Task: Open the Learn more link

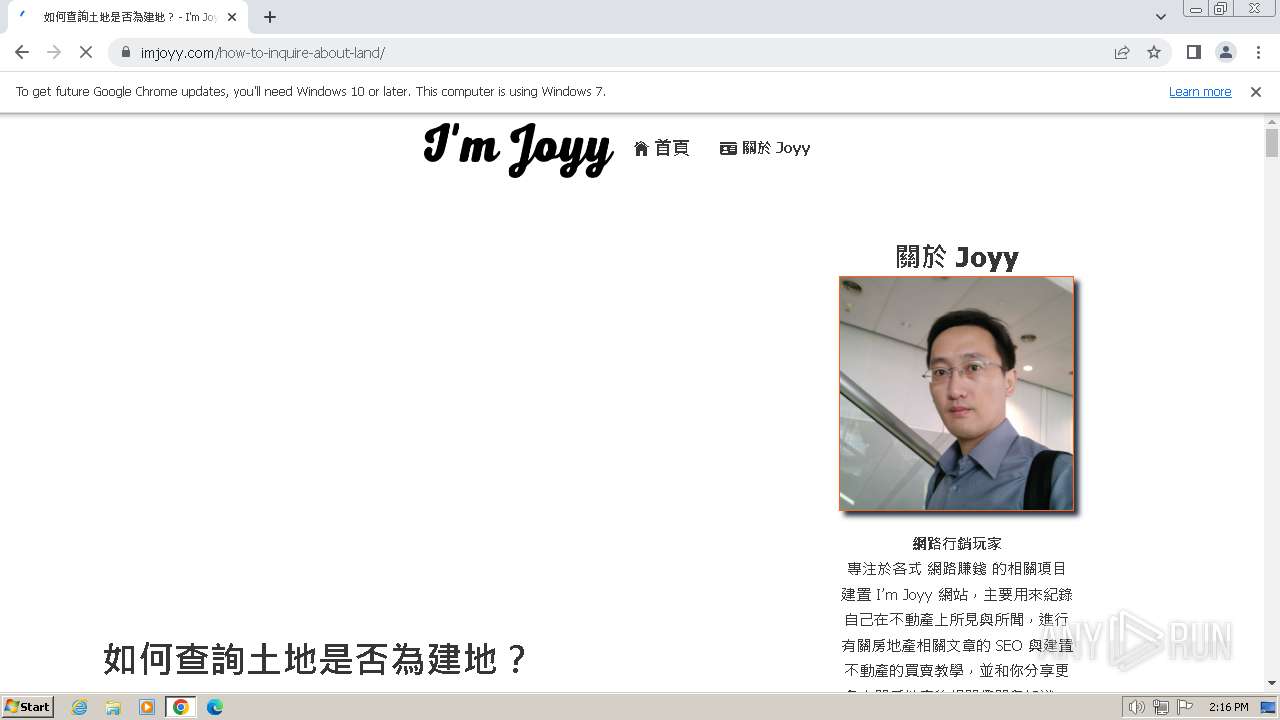Action: pos(1200,91)
